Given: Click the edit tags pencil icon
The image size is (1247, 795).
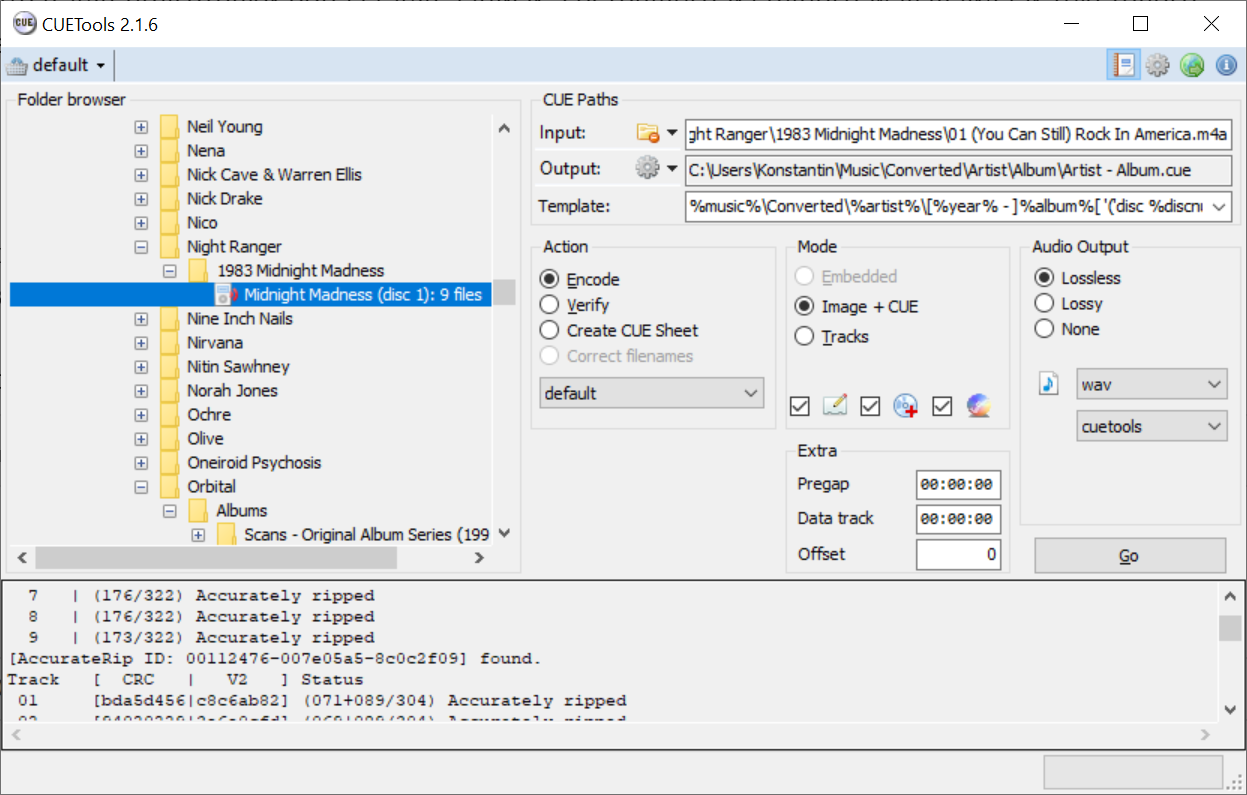Looking at the screenshot, I should [835, 406].
